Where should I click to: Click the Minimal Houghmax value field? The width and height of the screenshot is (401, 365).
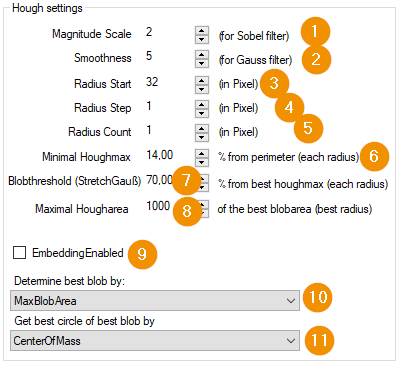click(x=169, y=155)
